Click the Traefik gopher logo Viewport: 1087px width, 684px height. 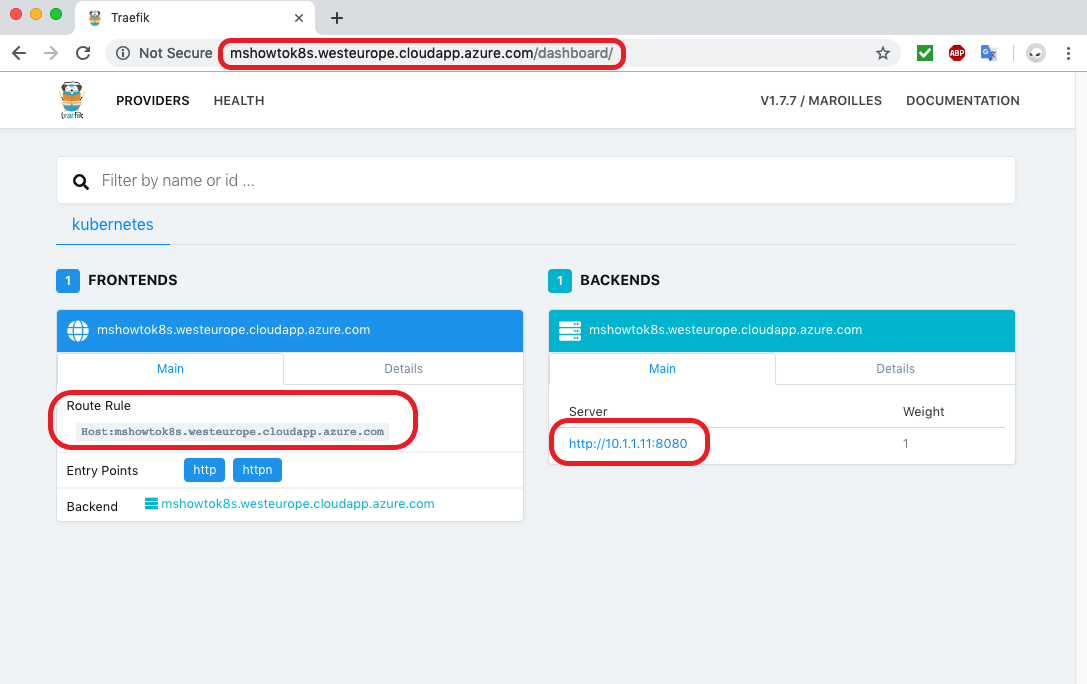click(x=72, y=100)
